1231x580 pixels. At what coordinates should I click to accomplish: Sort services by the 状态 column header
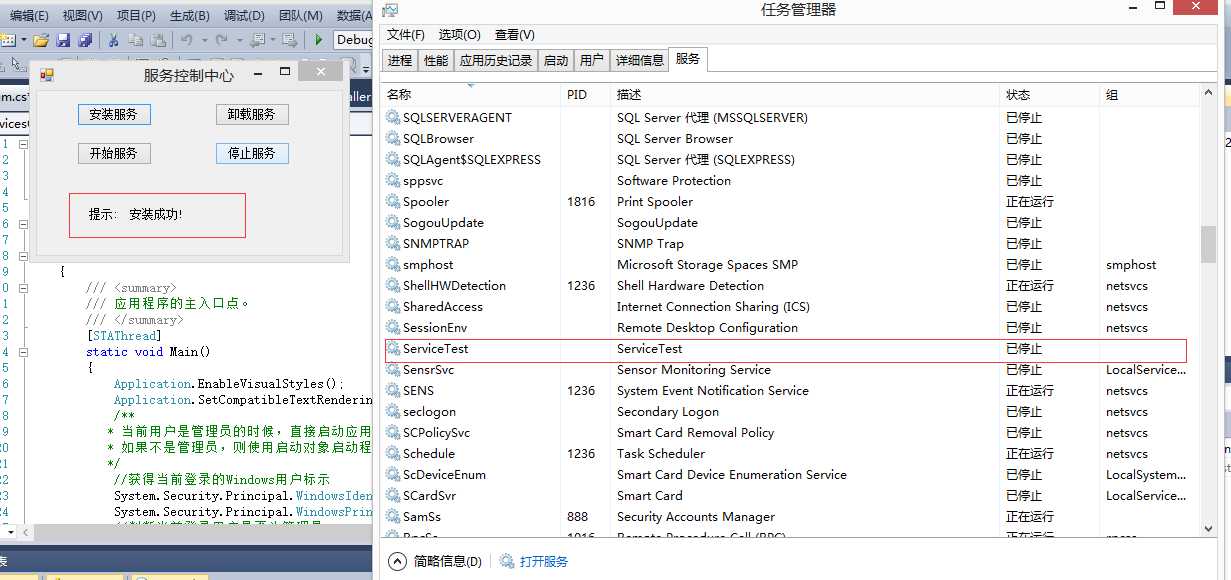1018,94
